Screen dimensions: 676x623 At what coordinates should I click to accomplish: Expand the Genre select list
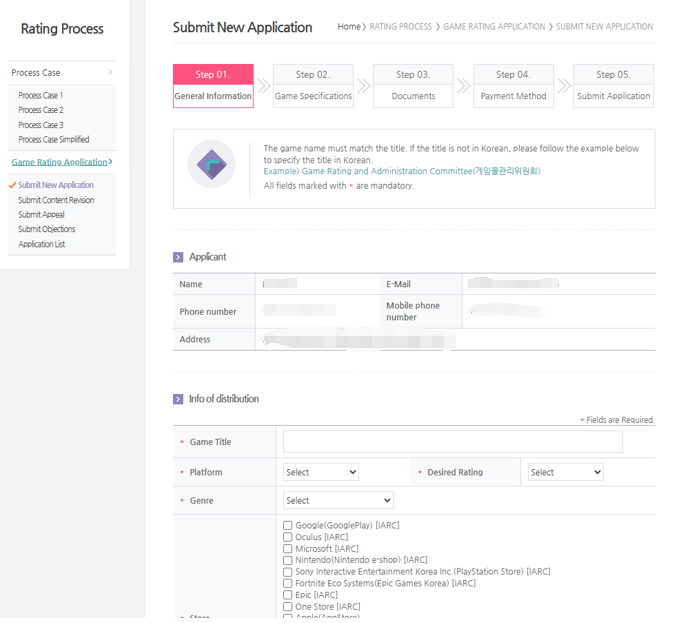(x=338, y=500)
